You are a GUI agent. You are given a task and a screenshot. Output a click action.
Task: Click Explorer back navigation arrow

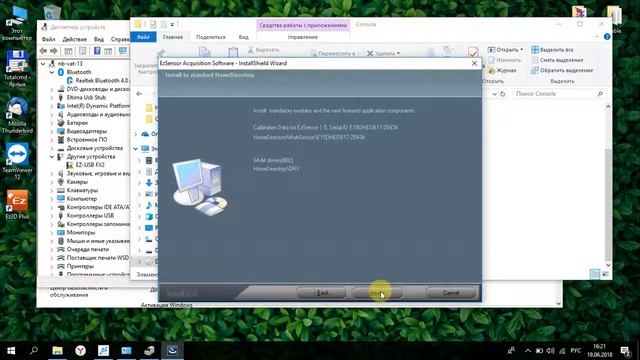[x=139, y=94]
